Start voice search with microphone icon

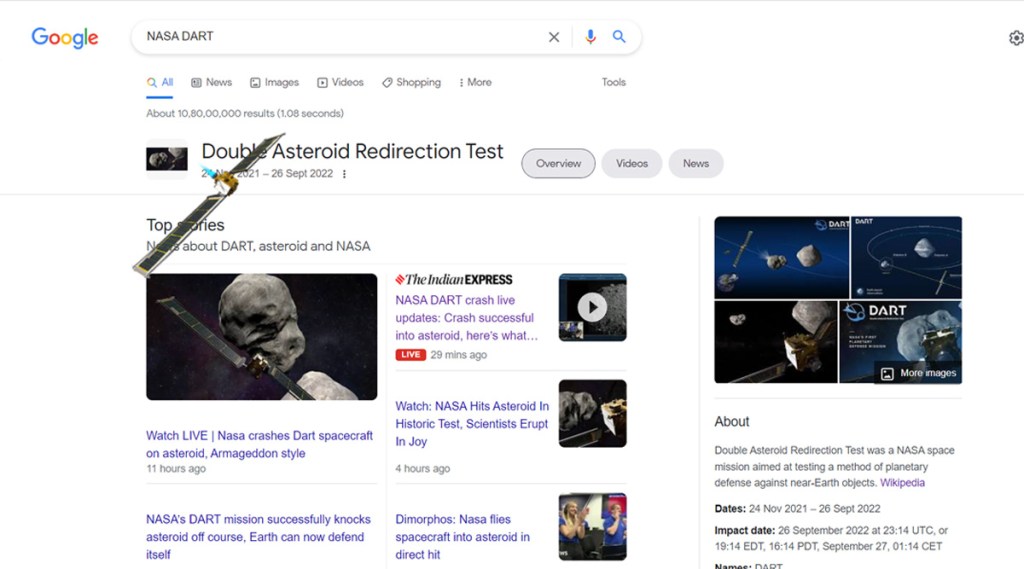590,37
